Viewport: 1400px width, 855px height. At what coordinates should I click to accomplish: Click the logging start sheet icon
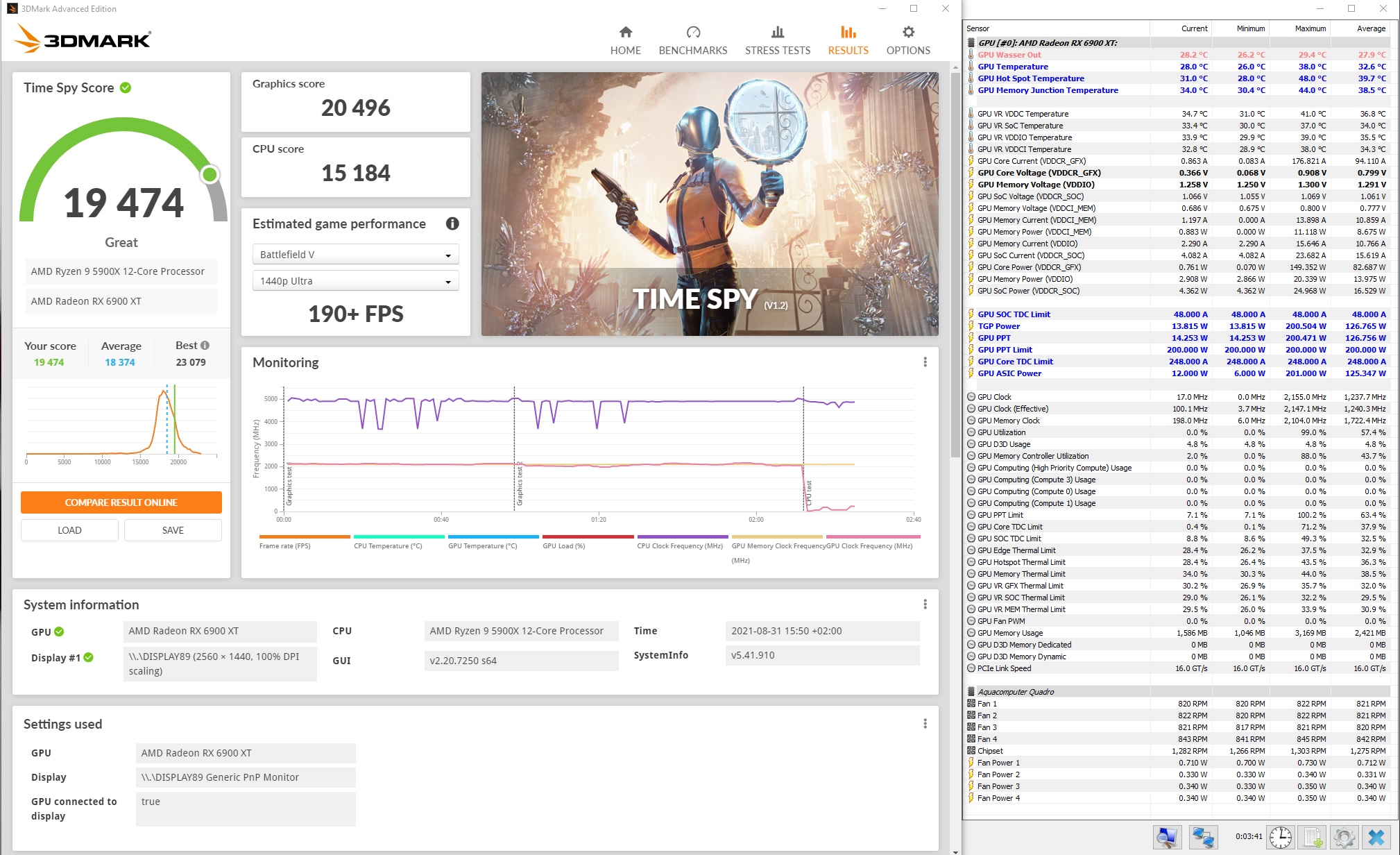click(1313, 837)
